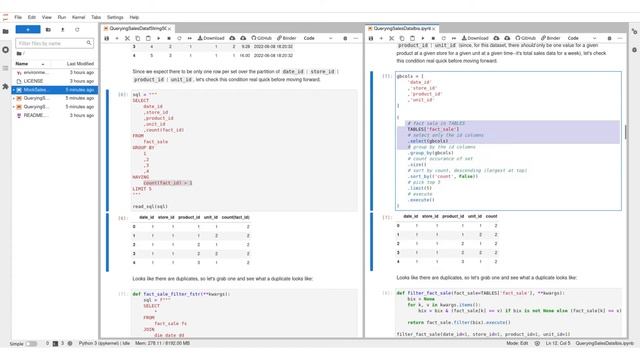This screenshot has height=360, width=640.
Task: Open the Edit menu
Action: click(x=31, y=17)
